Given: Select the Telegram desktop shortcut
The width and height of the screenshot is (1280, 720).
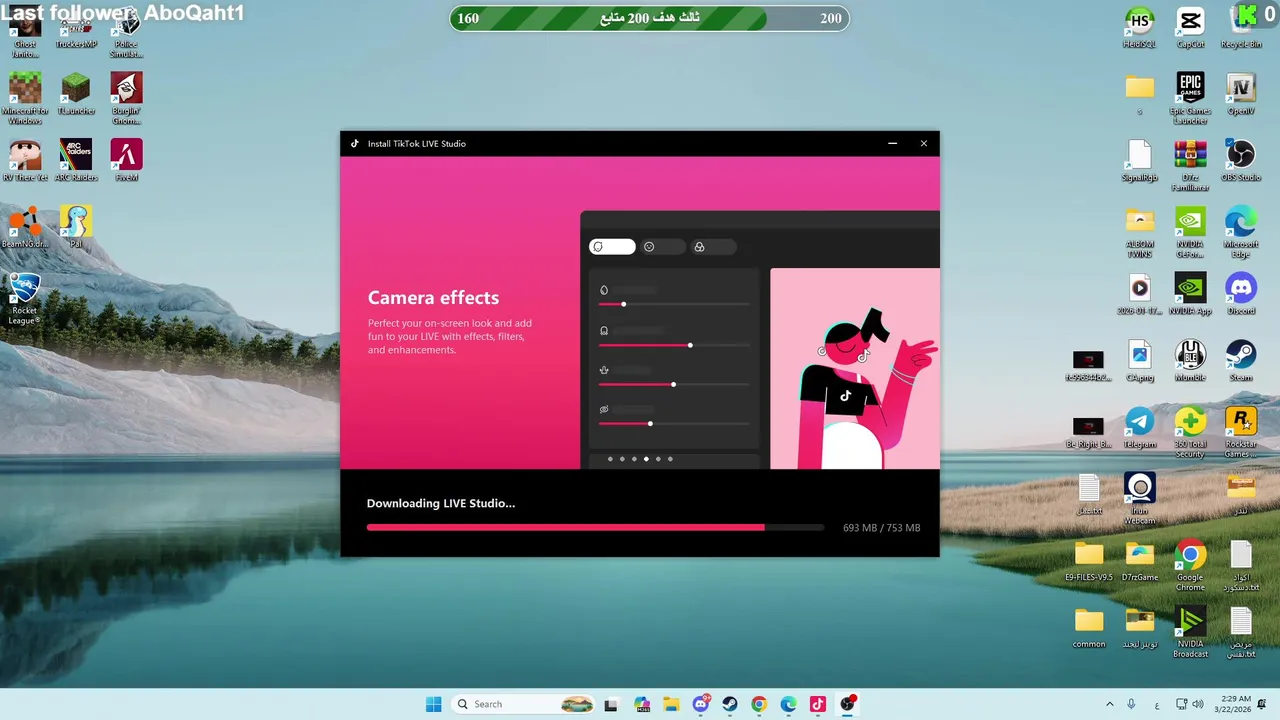Looking at the screenshot, I should coord(1139,427).
